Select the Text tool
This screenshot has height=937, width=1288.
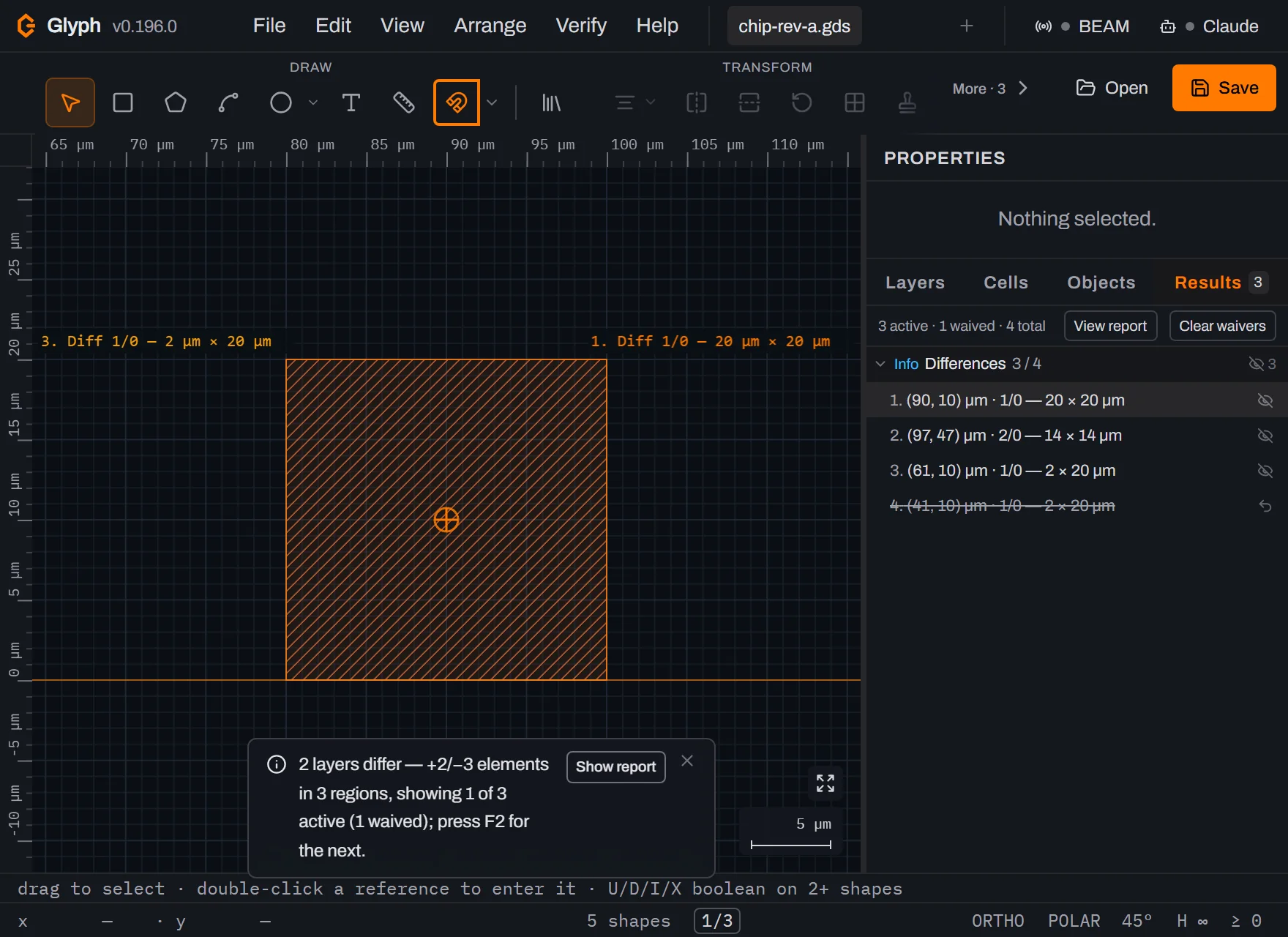[351, 102]
